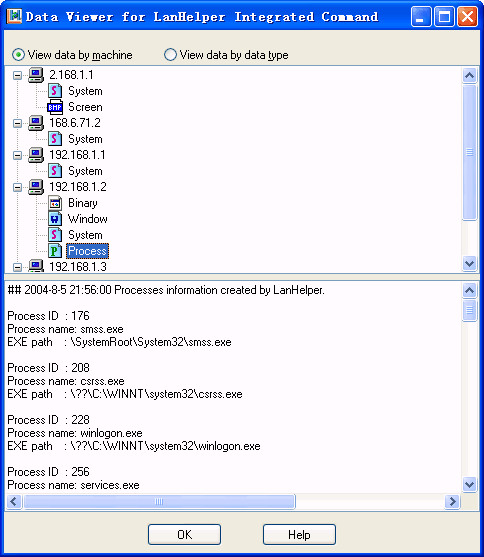
Task: Open System label under 2.168.1.1
Action: click(x=85, y=91)
